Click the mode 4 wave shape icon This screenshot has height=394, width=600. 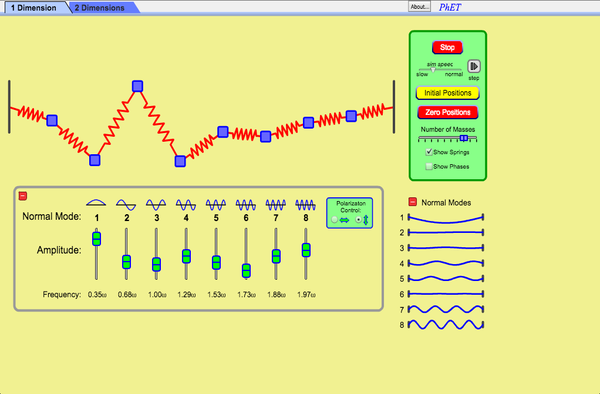pyautogui.click(x=186, y=205)
